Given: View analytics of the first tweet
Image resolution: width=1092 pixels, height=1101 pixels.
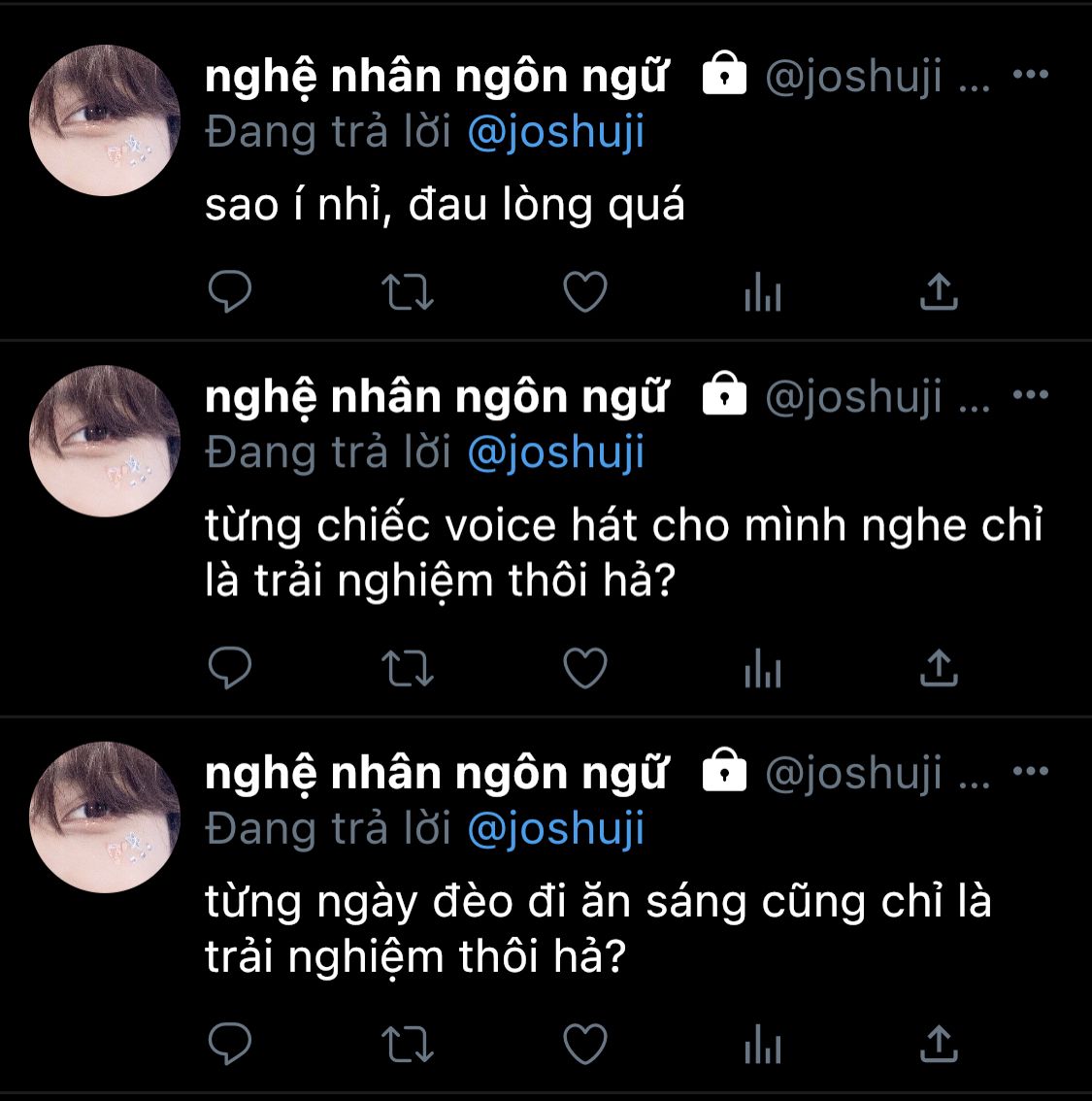Looking at the screenshot, I should (x=763, y=291).
